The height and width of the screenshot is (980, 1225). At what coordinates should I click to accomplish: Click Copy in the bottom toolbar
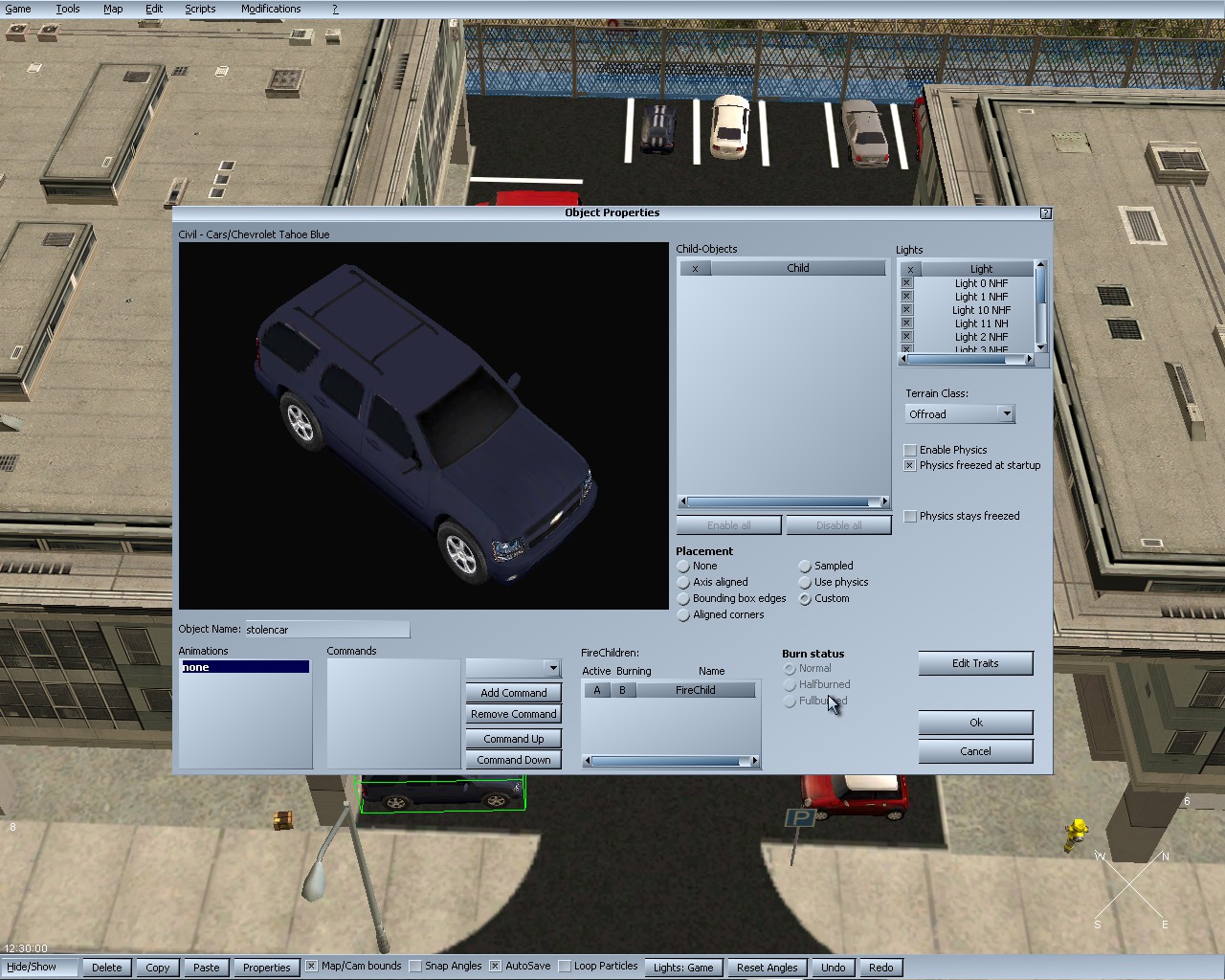[158, 968]
